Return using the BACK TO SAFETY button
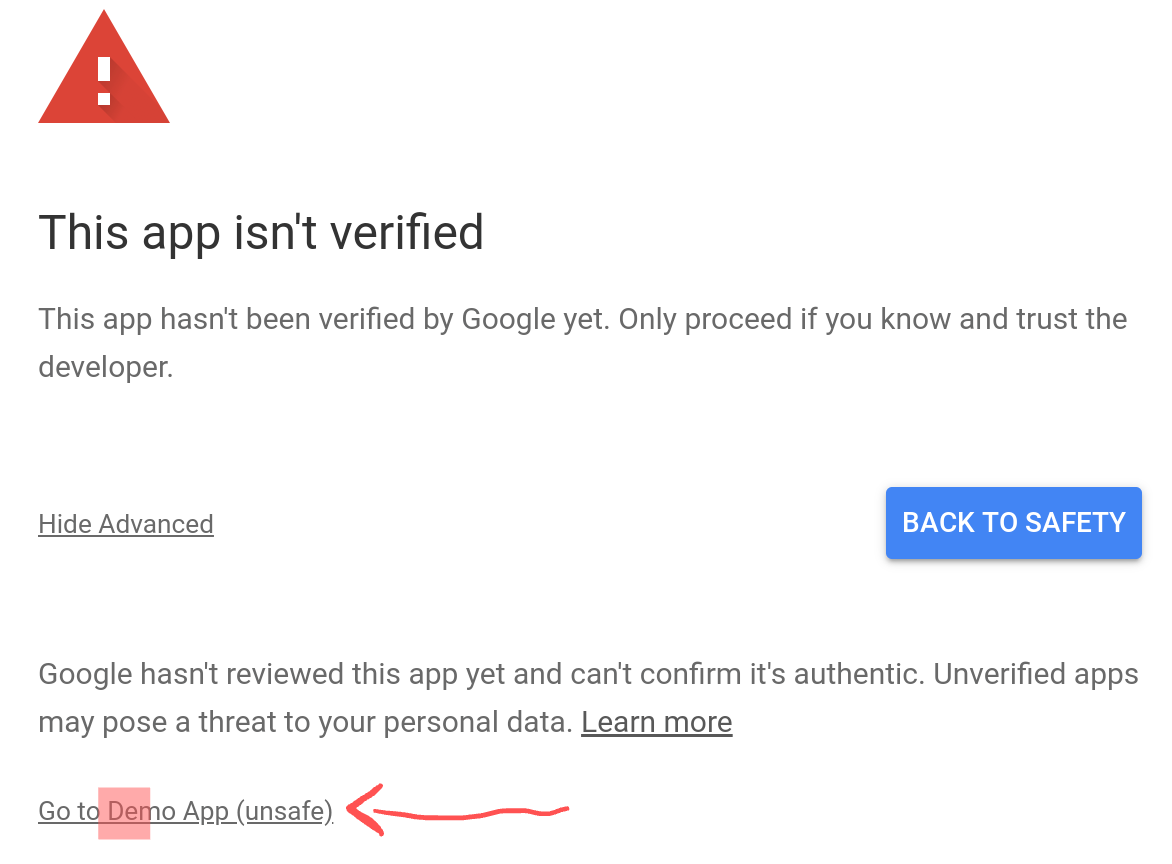1172x864 pixels. pyautogui.click(x=1014, y=522)
